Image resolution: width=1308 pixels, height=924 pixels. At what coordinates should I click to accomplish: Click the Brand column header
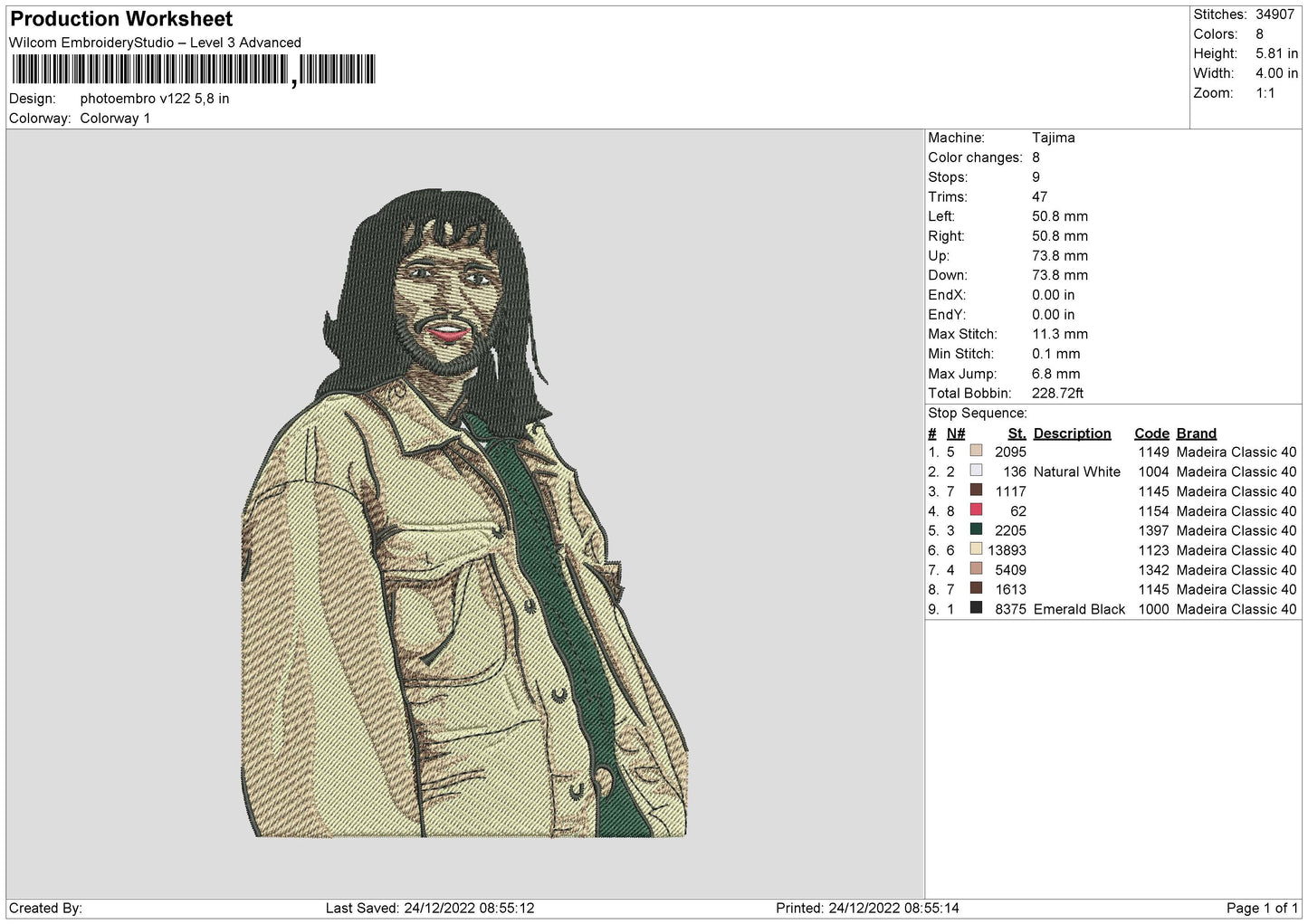click(x=1196, y=433)
